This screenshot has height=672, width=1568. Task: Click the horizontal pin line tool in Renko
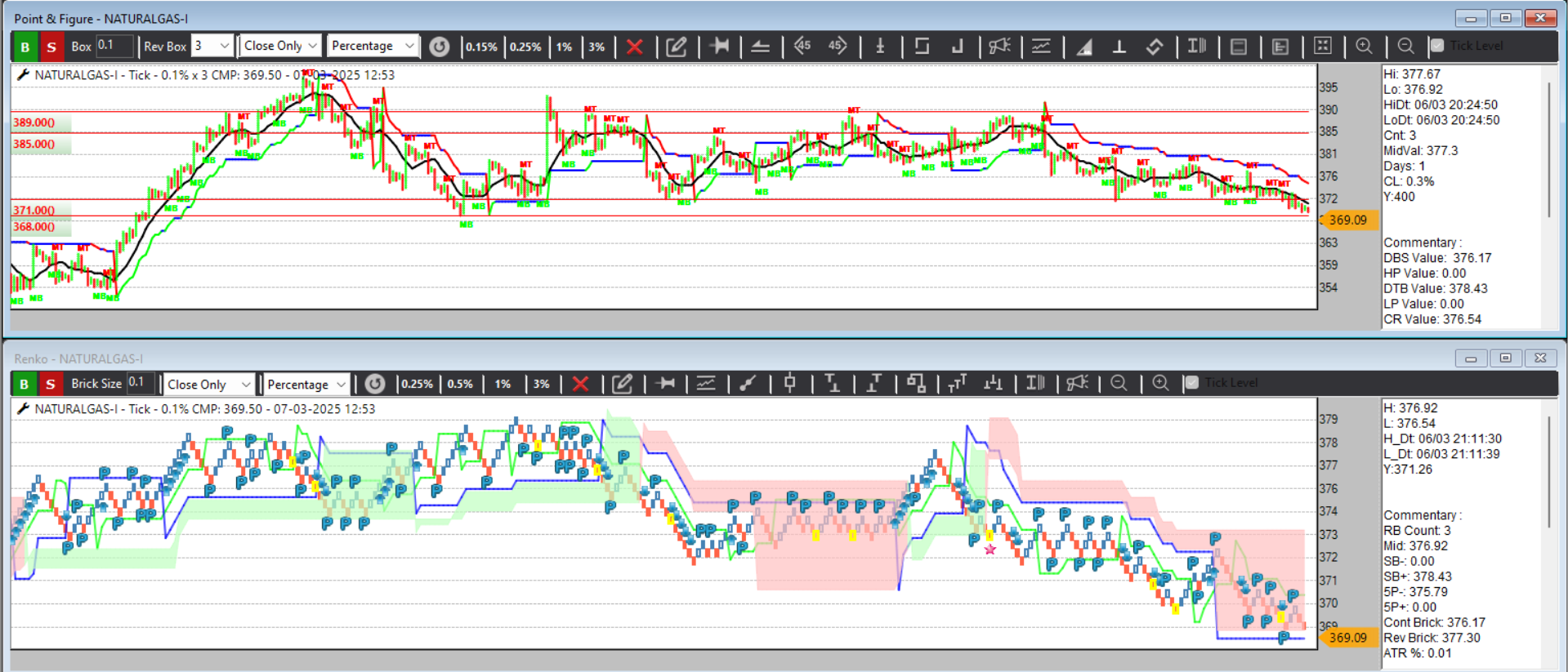click(x=665, y=383)
